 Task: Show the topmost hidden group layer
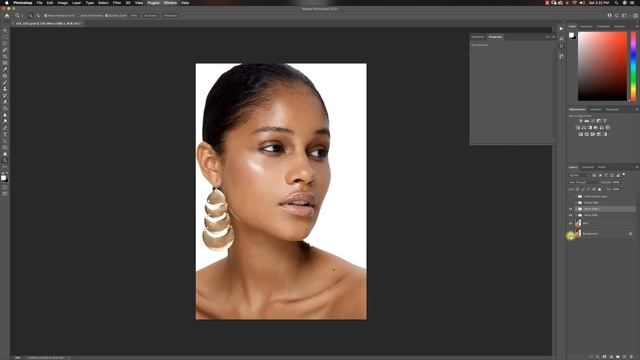571,196
